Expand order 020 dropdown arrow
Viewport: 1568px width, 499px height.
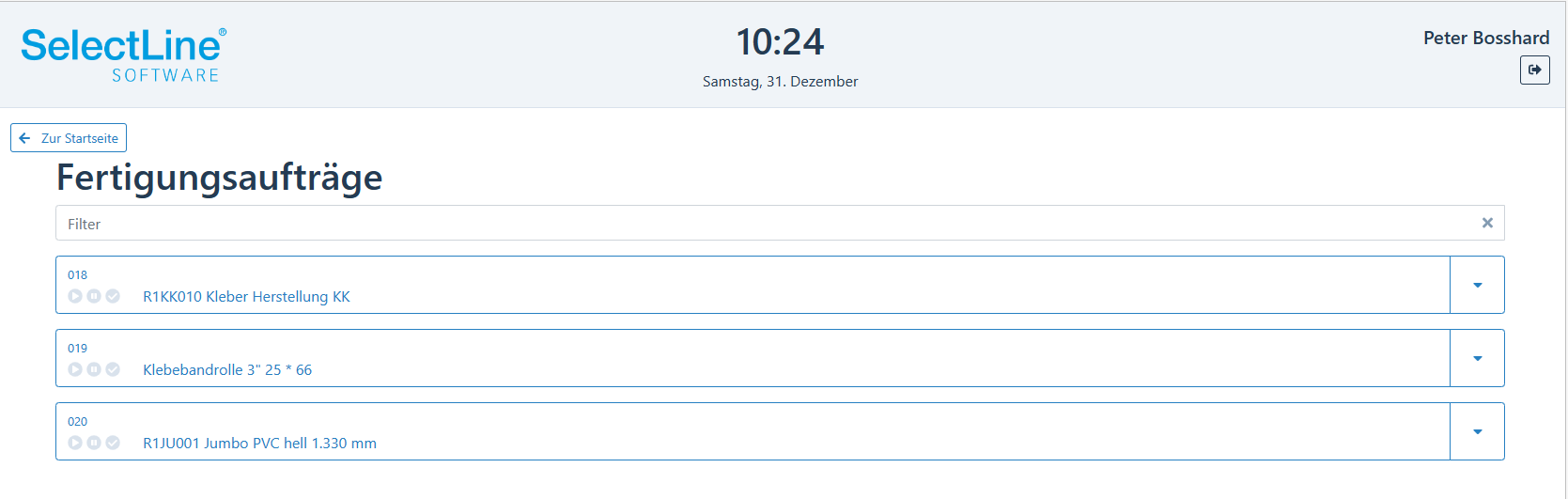[x=1477, y=431]
